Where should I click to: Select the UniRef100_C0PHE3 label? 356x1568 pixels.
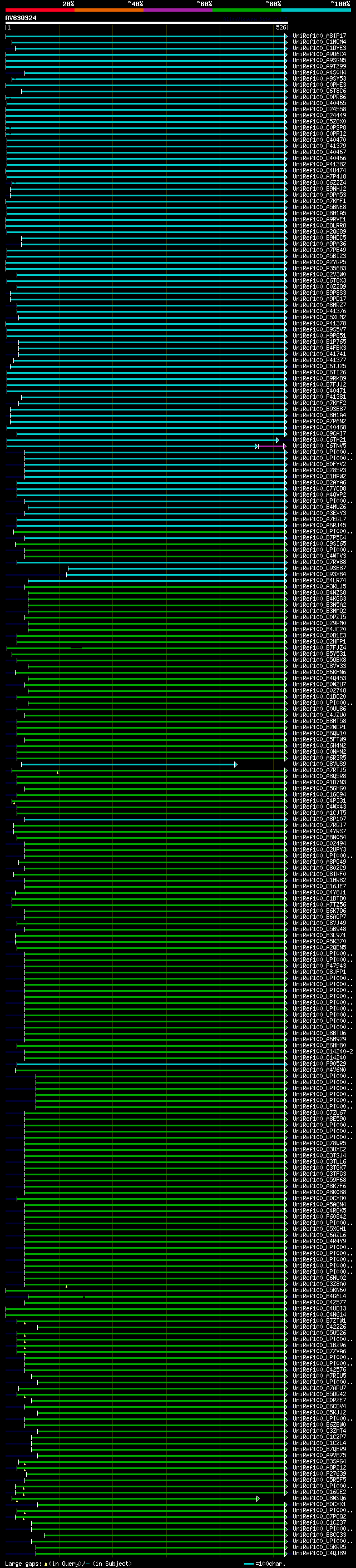coord(319,85)
